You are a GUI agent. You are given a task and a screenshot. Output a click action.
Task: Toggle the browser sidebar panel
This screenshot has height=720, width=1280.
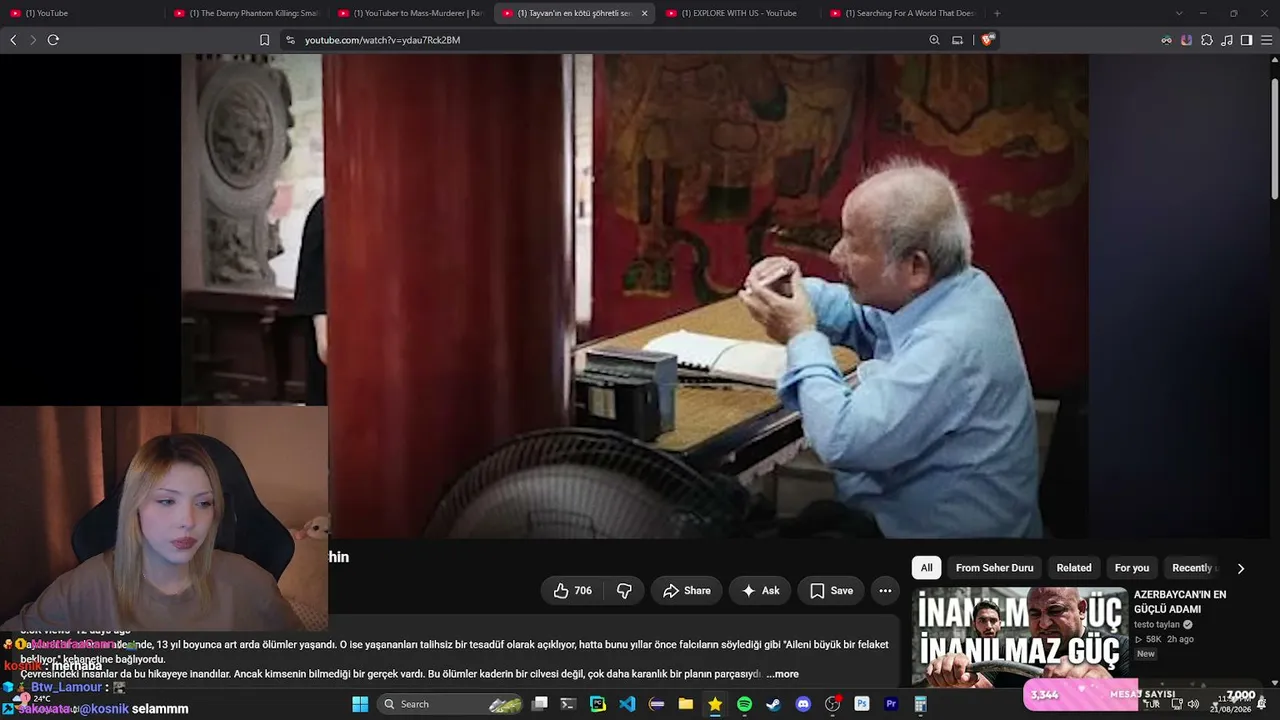coord(1246,40)
